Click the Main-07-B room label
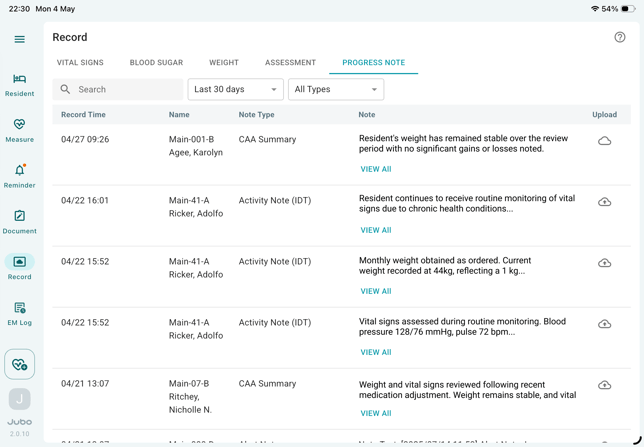 189,383
